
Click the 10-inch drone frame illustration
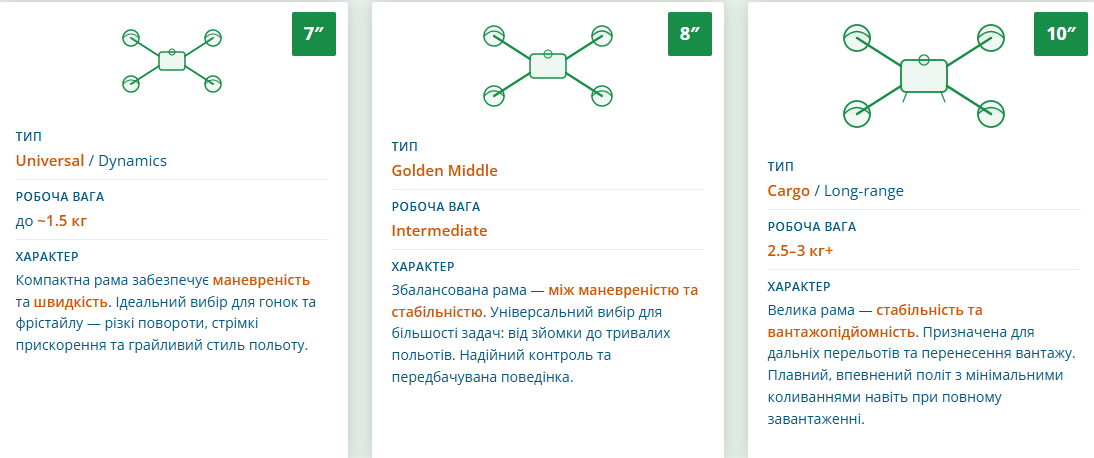923,76
